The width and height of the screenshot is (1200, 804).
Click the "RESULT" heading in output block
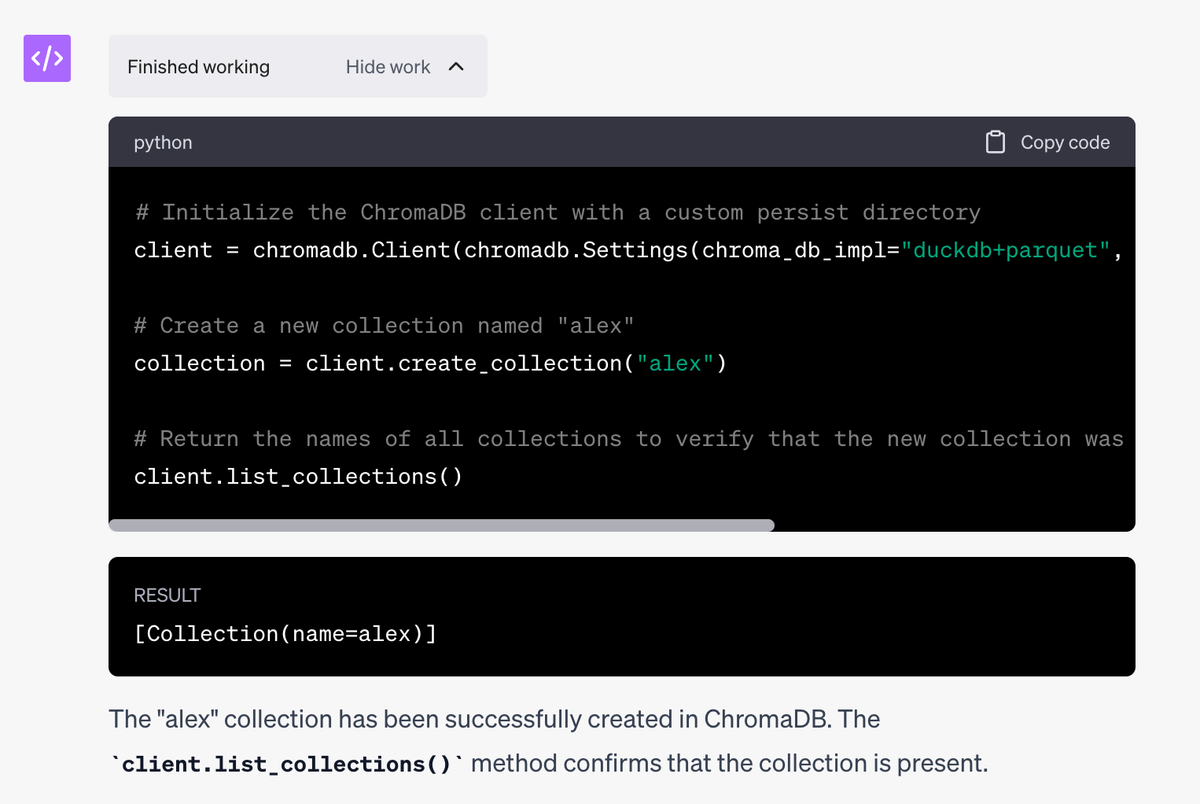(x=167, y=595)
